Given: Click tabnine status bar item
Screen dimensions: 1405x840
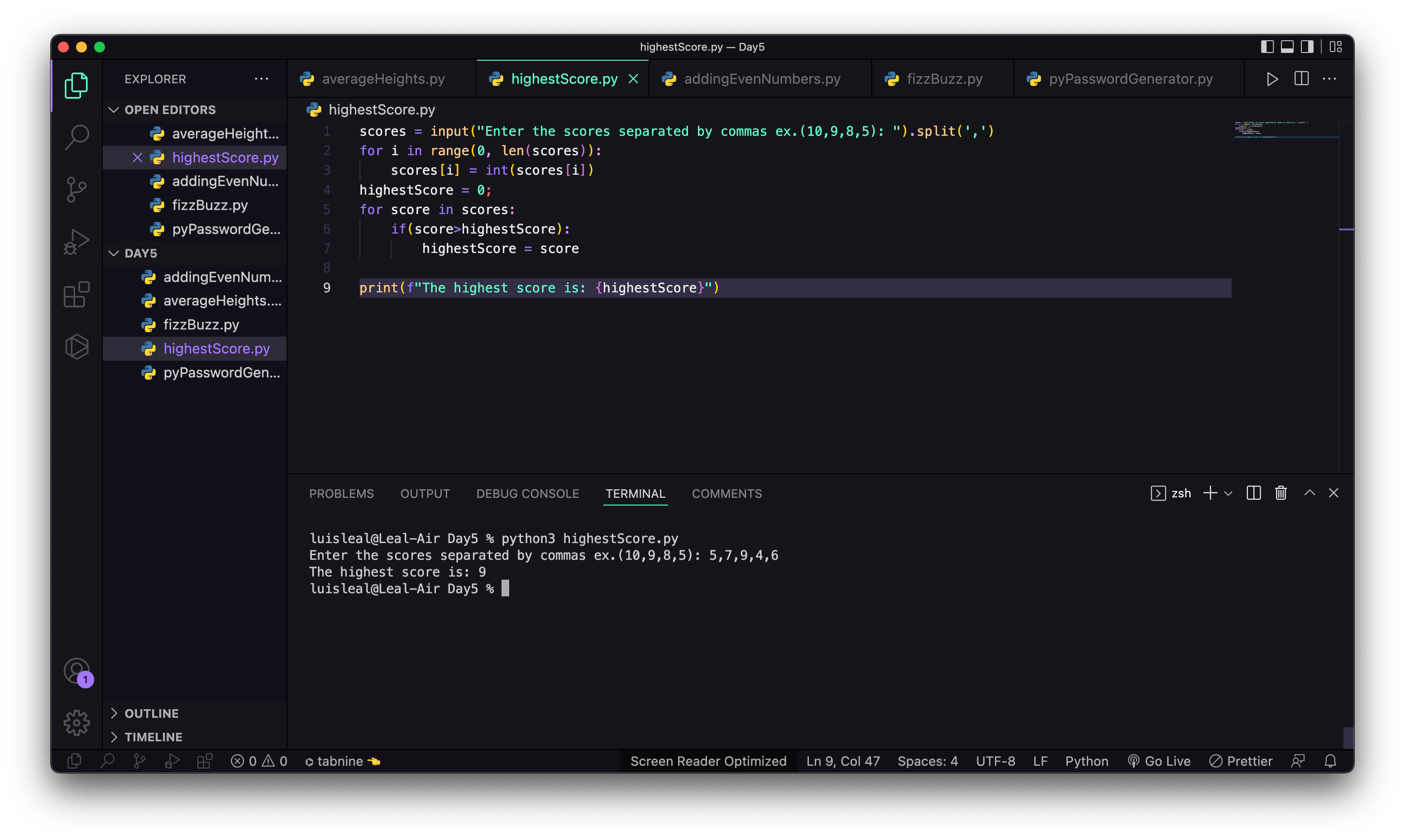Looking at the screenshot, I should (x=343, y=761).
